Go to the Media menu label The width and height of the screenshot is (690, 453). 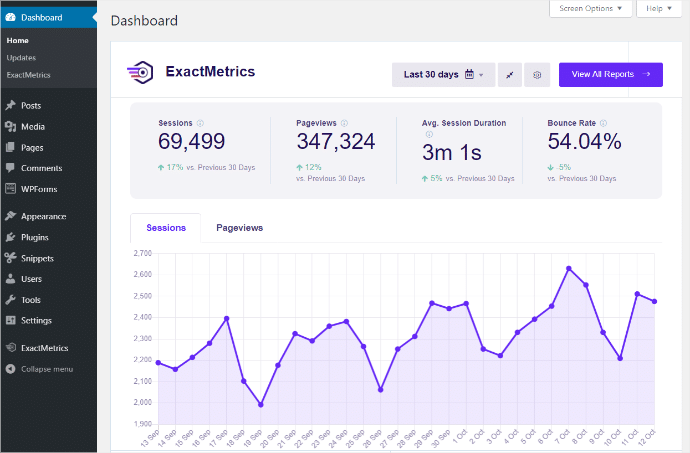tap(33, 127)
